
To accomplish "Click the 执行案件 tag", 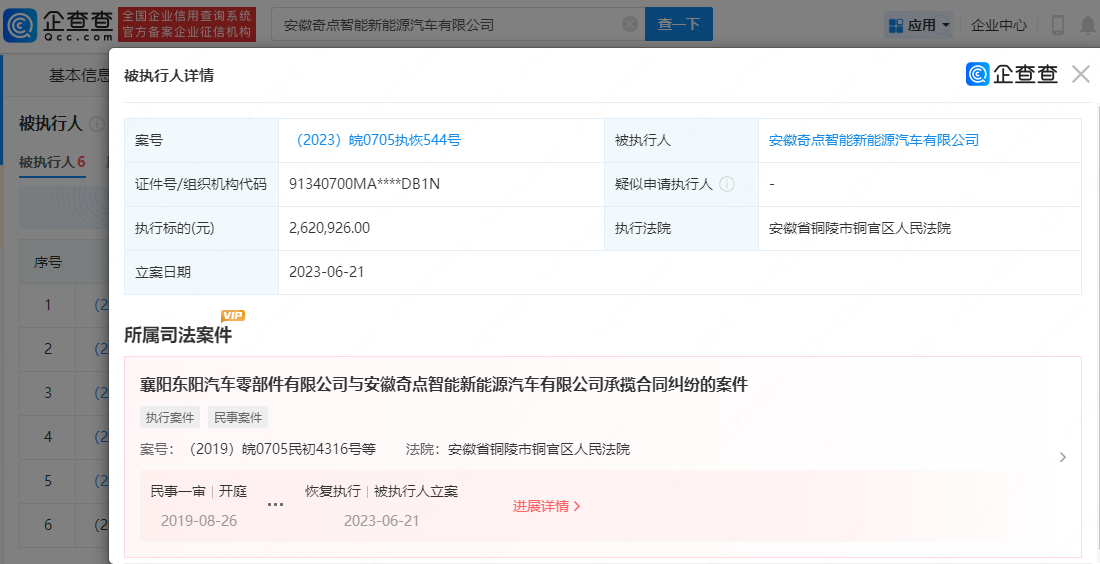I will (x=170, y=417).
